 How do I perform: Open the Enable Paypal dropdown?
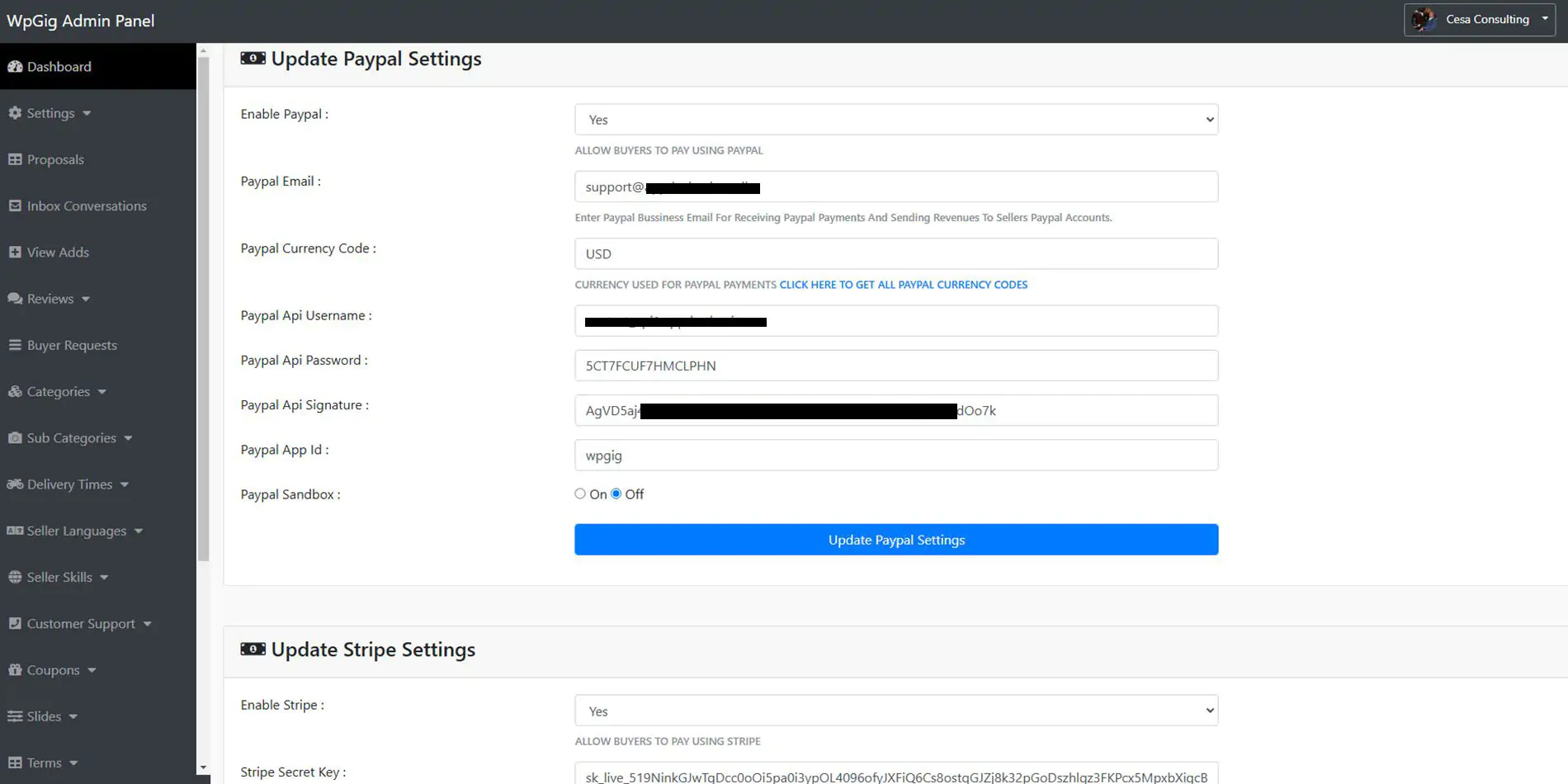click(895, 120)
